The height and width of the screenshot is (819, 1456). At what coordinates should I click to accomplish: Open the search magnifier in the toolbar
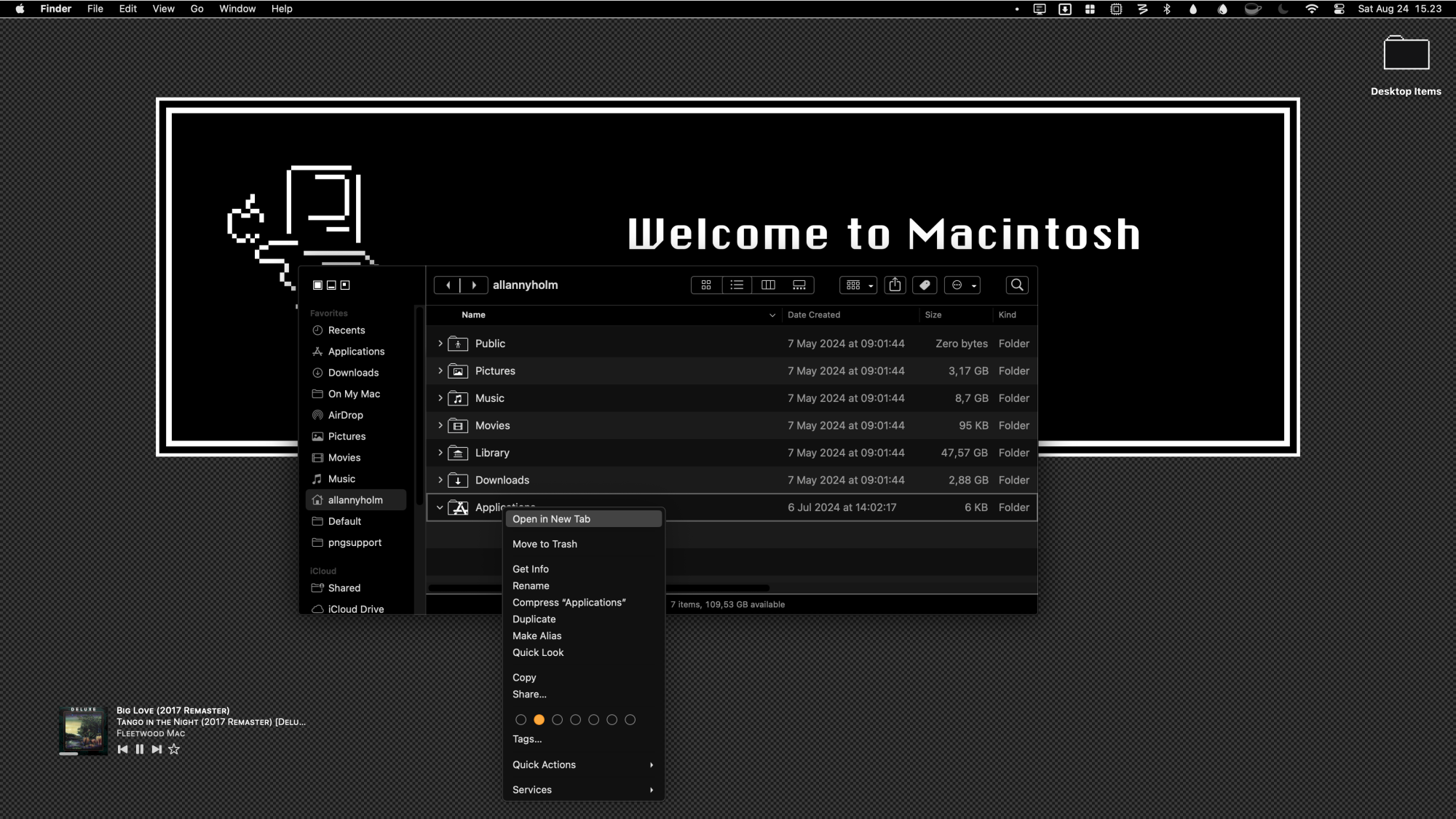coord(1016,285)
